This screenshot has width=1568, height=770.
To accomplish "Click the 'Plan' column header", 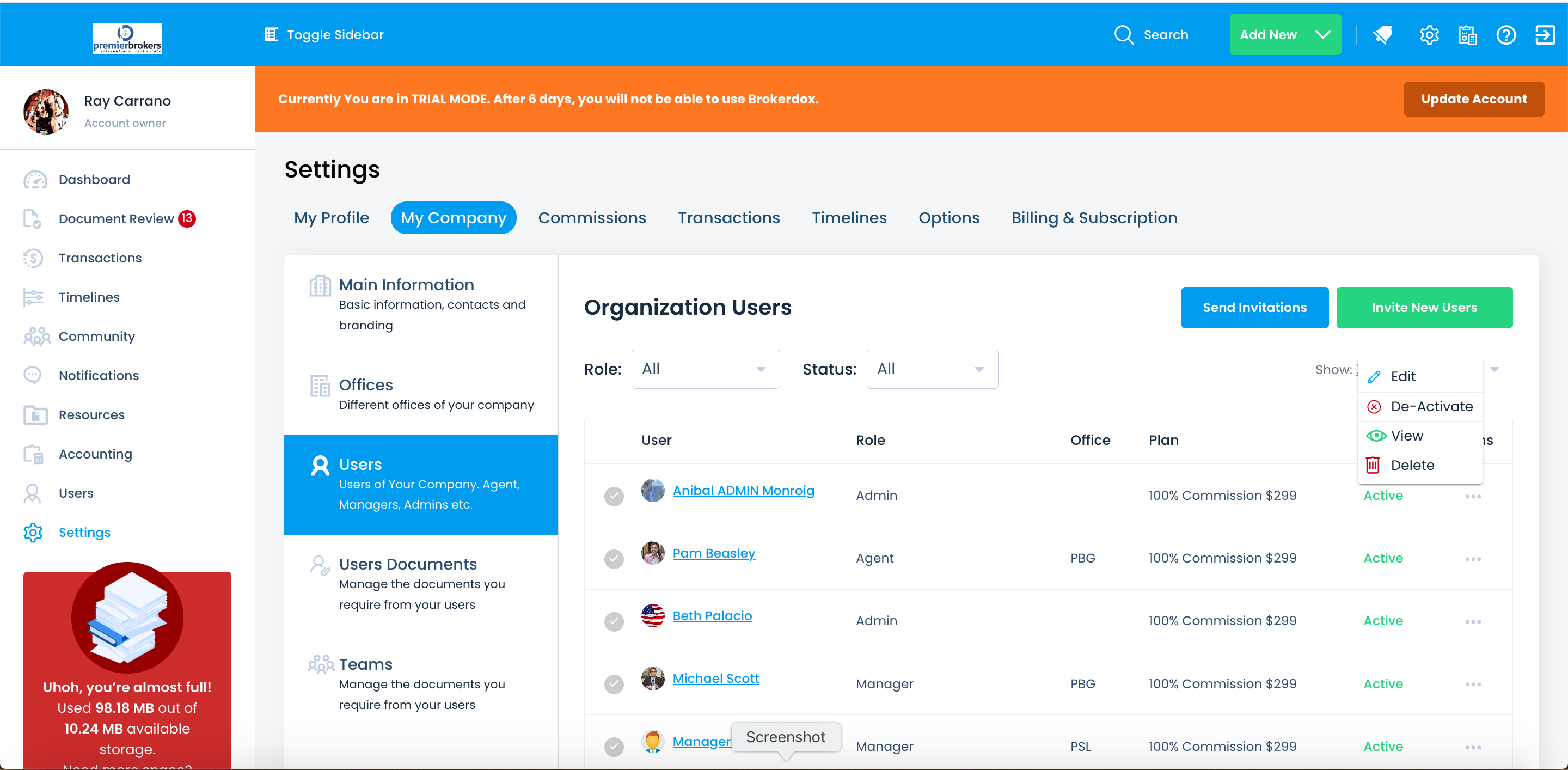I will 1163,440.
